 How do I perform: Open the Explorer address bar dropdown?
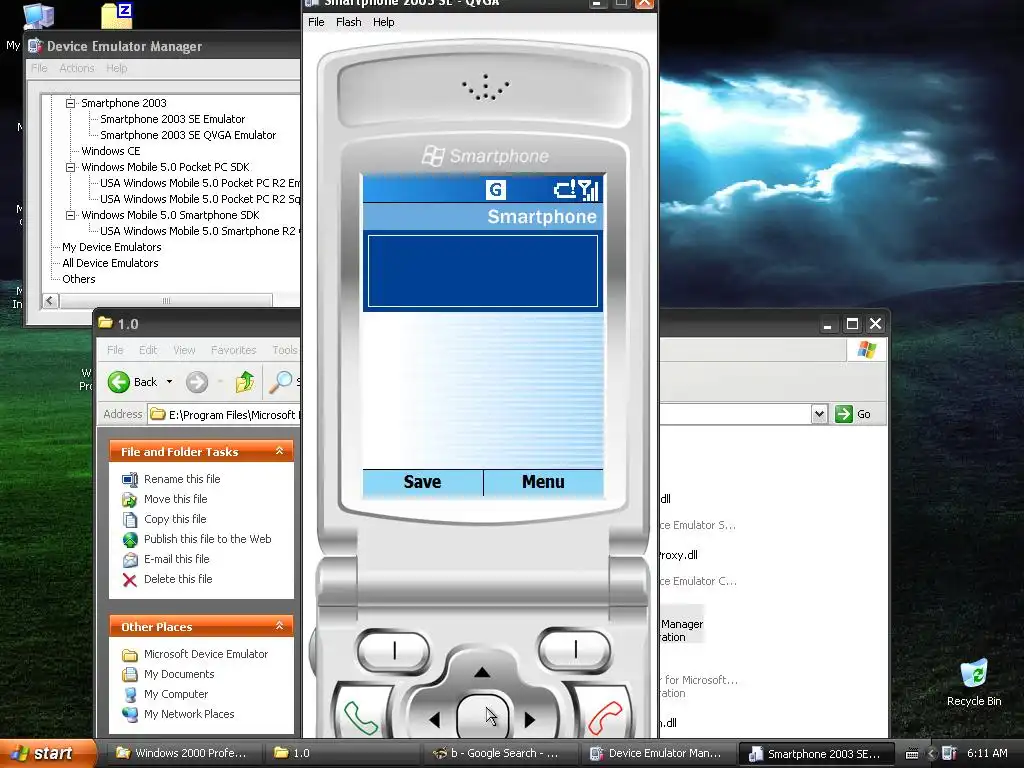820,414
